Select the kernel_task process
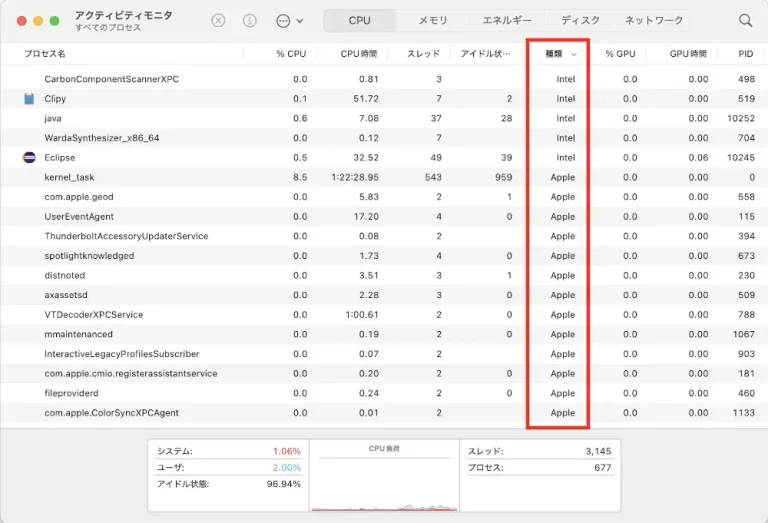The height and width of the screenshot is (523, 768). click(69, 177)
